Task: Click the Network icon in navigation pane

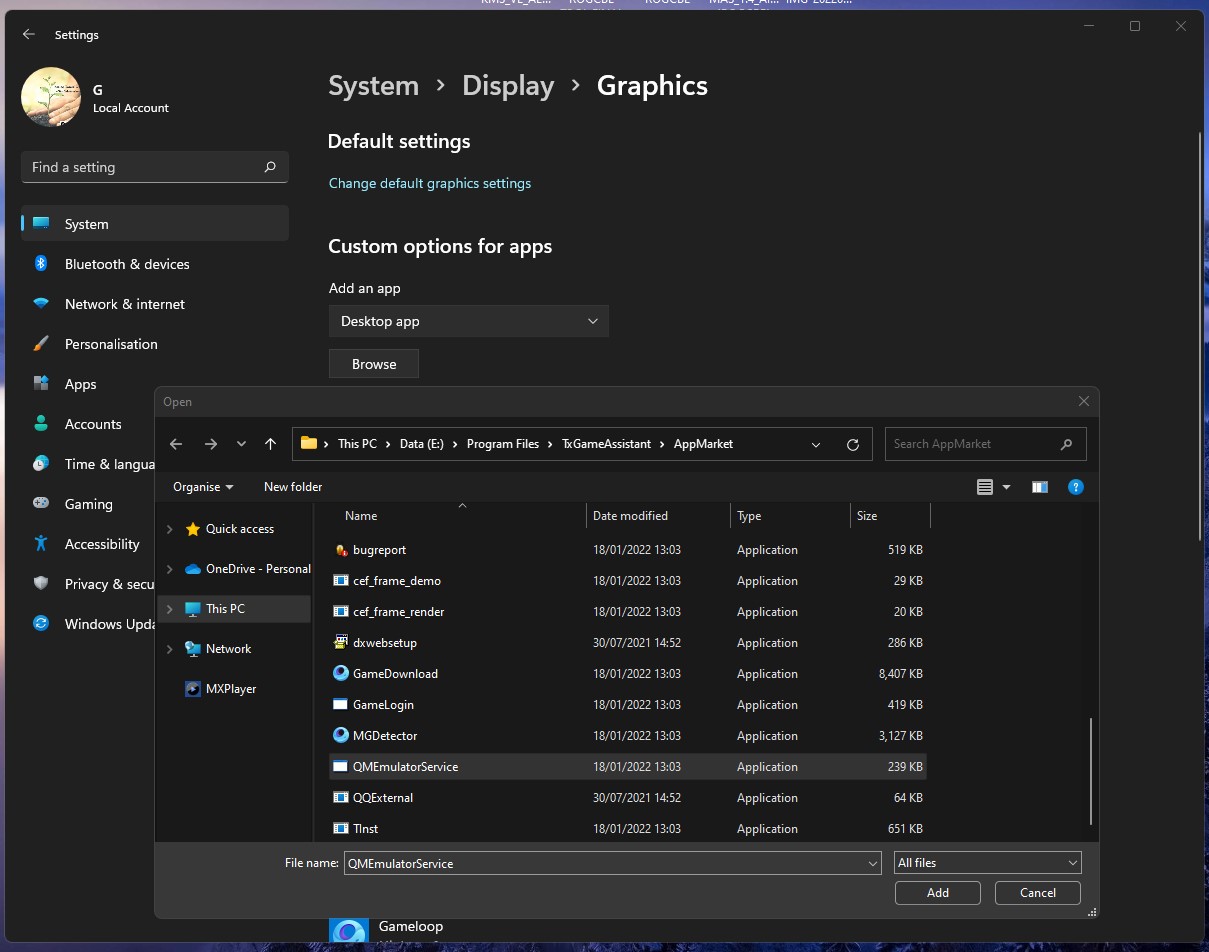Action: tap(193, 649)
